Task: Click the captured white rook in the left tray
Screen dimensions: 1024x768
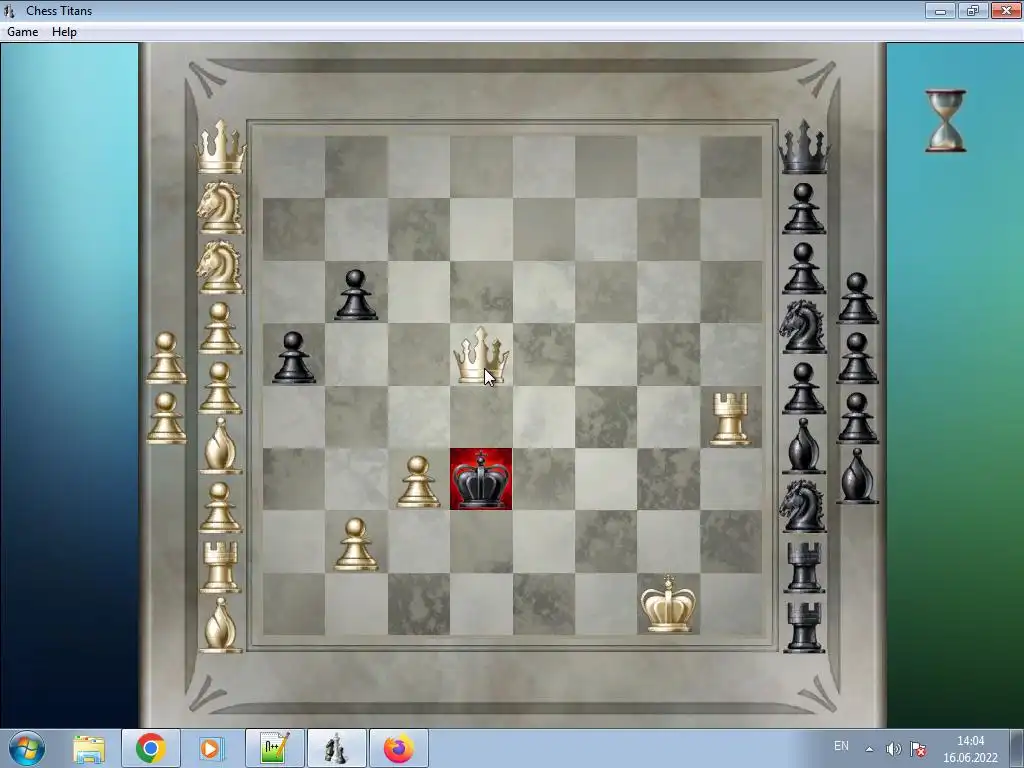Action: point(221,567)
